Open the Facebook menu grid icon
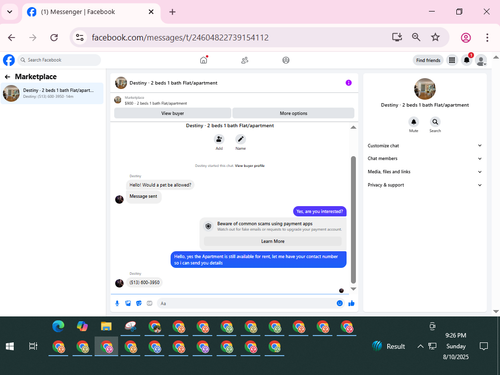 tap(452, 60)
